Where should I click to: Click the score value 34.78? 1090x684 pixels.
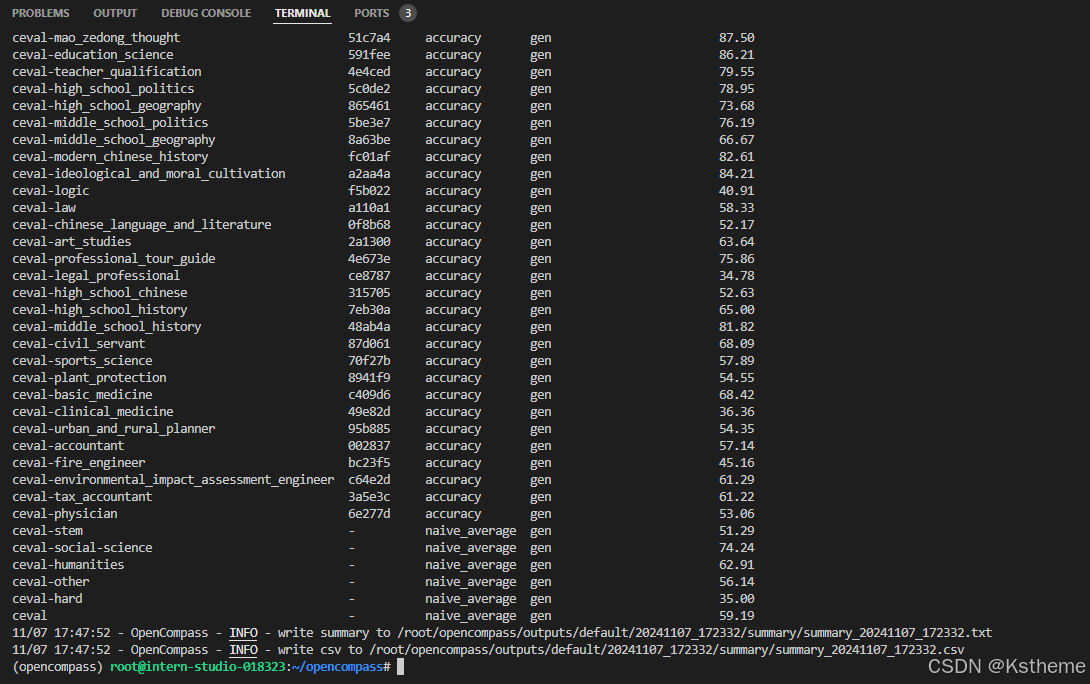tap(737, 275)
